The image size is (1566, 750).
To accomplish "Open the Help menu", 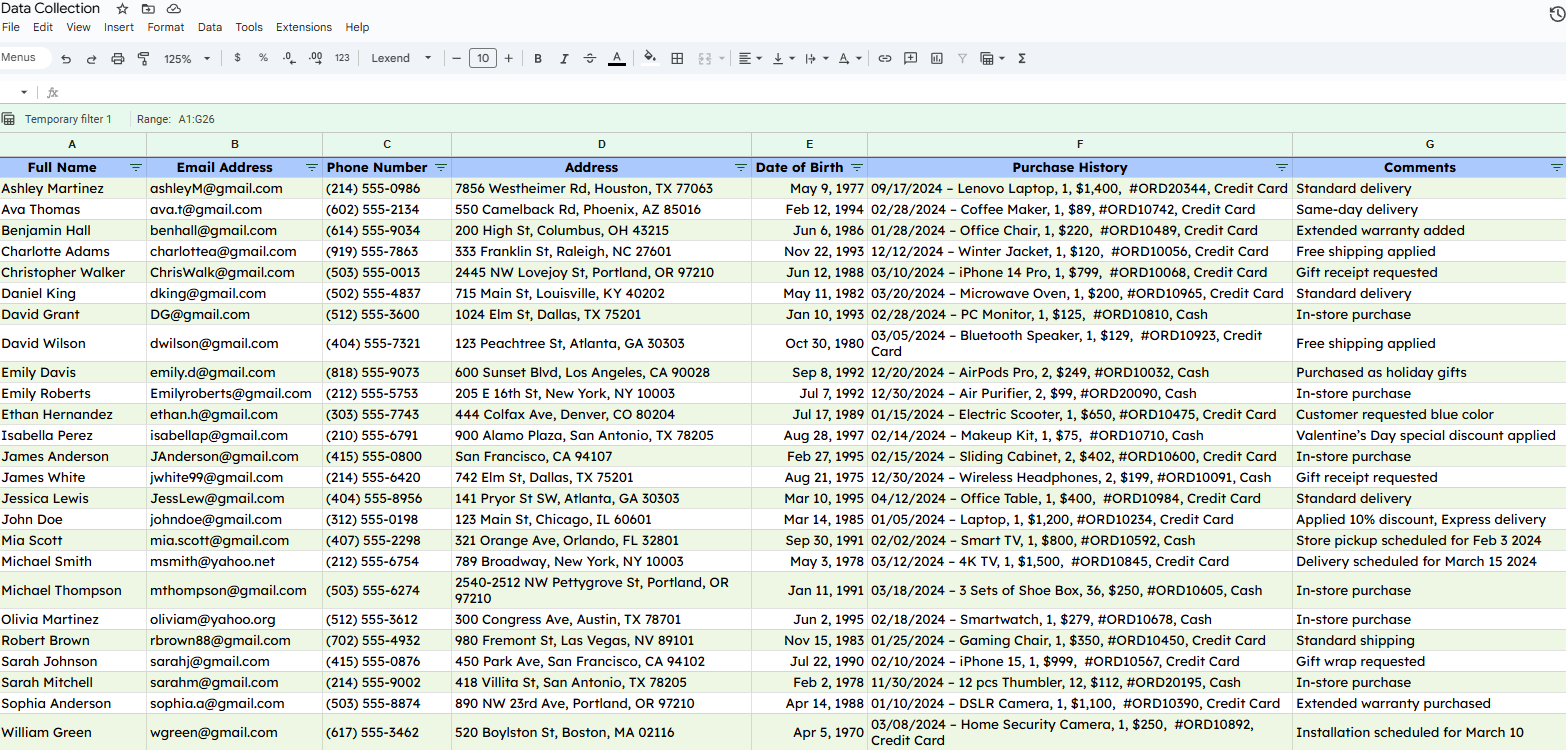I will (x=357, y=27).
